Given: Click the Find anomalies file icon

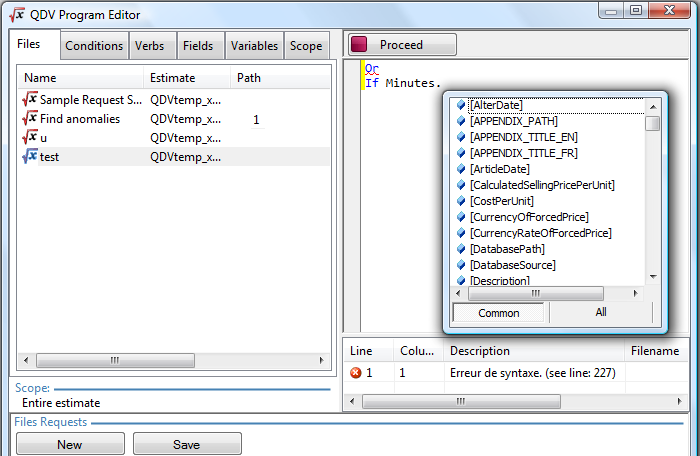Looking at the screenshot, I should pos(30,119).
